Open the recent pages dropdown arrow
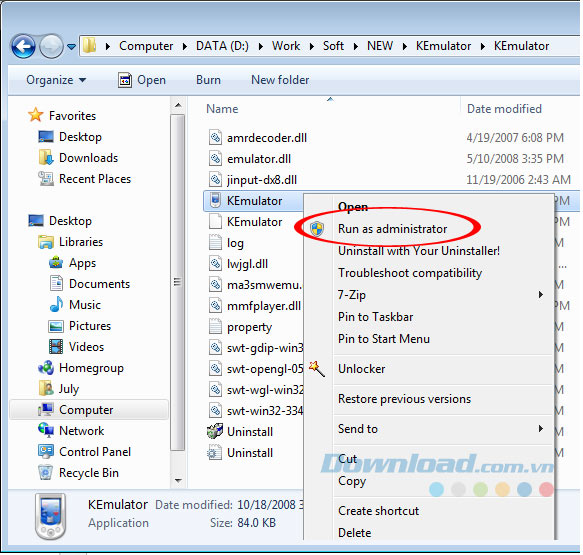The image size is (583, 555). 71,47
